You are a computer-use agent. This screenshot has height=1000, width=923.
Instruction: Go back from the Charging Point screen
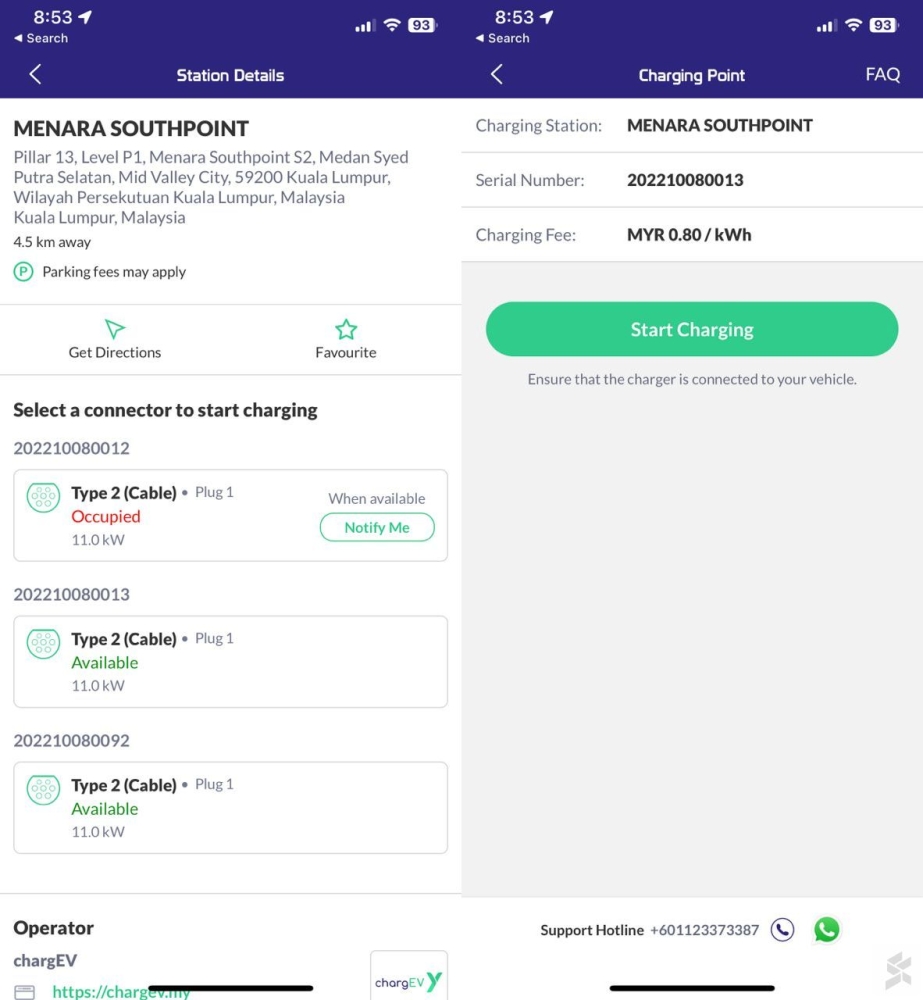pyautogui.click(x=497, y=75)
